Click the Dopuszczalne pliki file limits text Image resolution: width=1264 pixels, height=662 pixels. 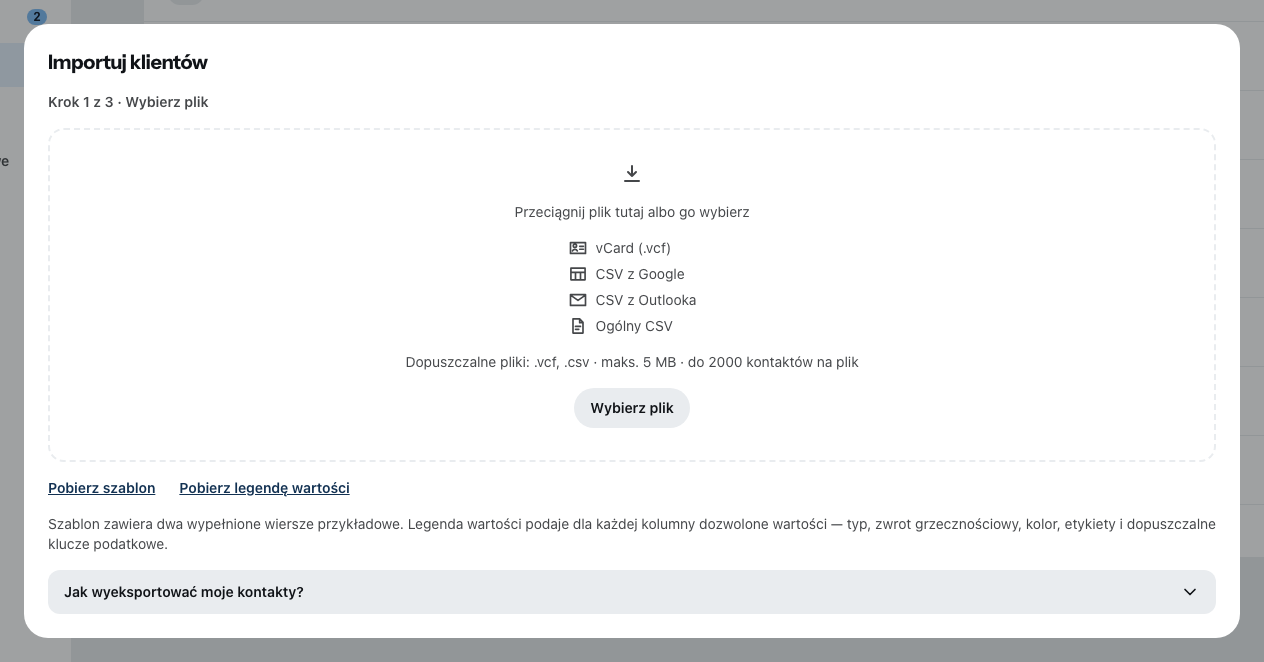coord(632,362)
